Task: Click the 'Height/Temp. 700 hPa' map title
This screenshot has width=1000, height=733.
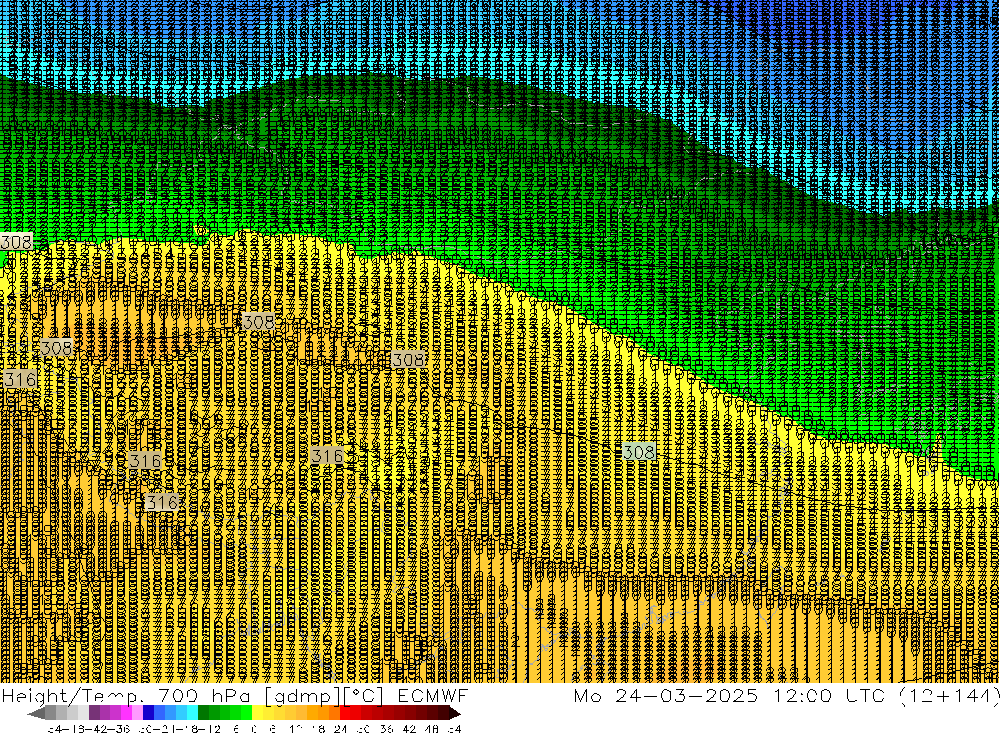Action: coord(126,696)
